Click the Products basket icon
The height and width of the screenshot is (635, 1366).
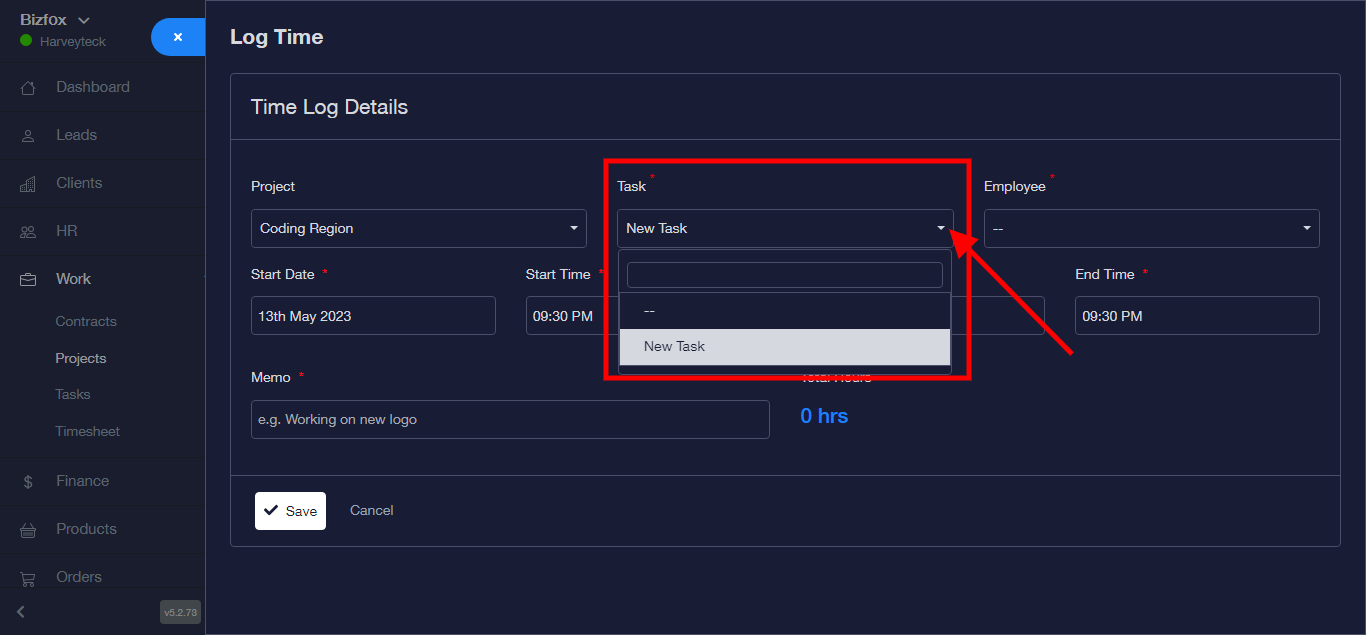click(x=28, y=530)
